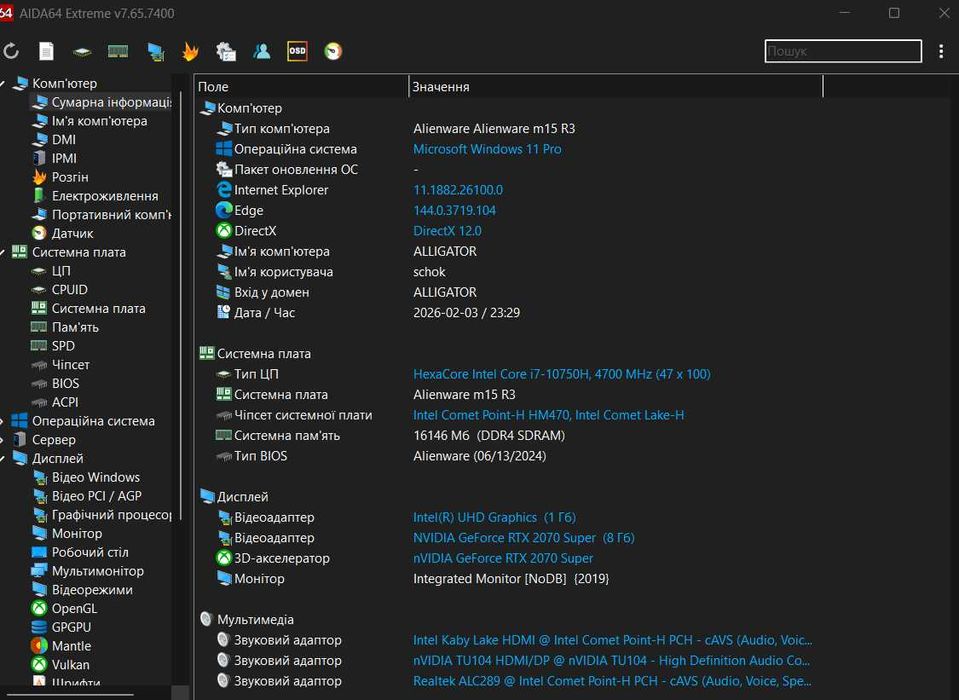Click the CPU chip toolbar icon
Image resolution: width=959 pixels, height=700 pixels.
point(82,52)
